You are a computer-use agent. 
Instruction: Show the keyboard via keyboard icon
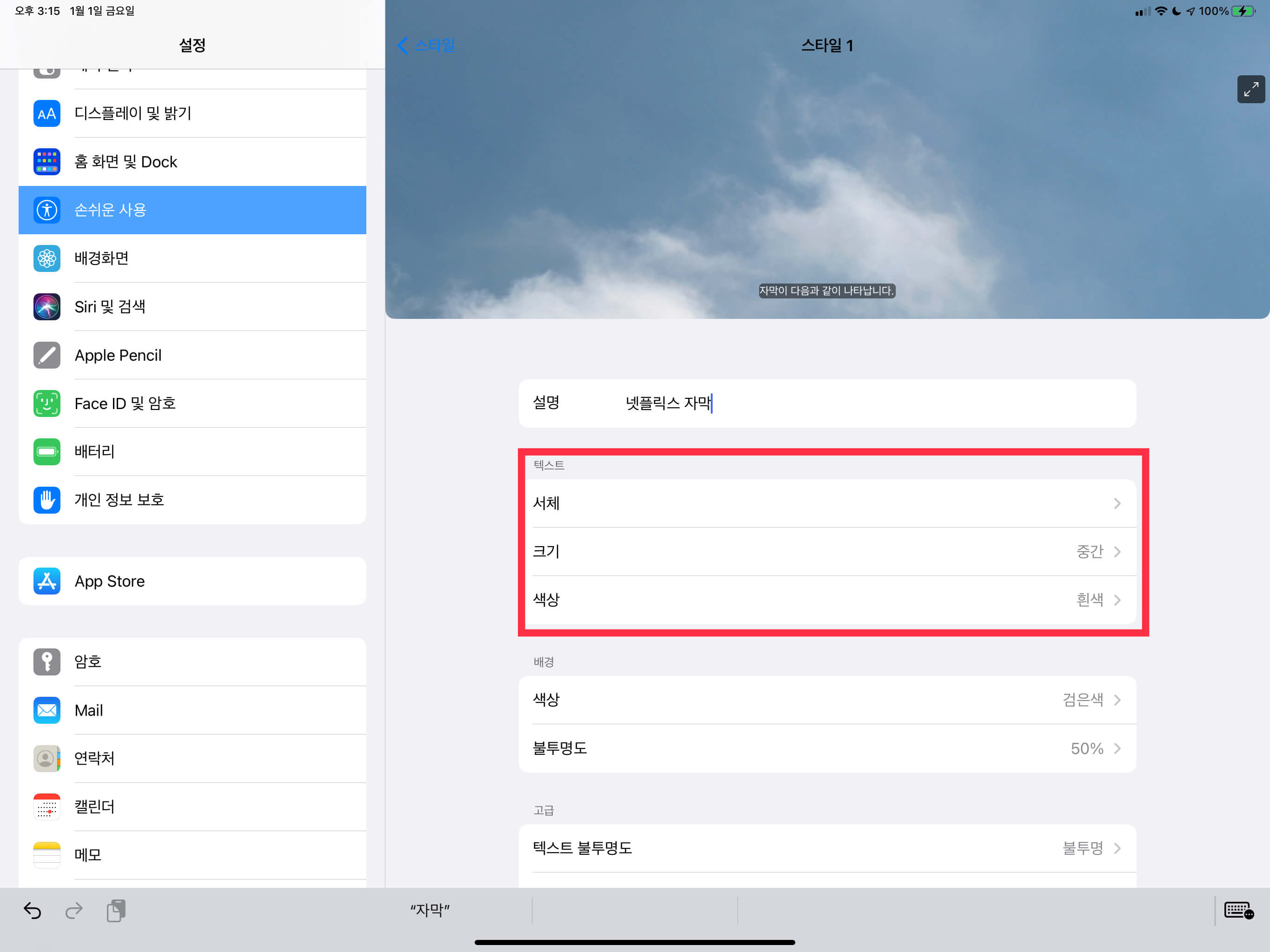click(x=1238, y=911)
